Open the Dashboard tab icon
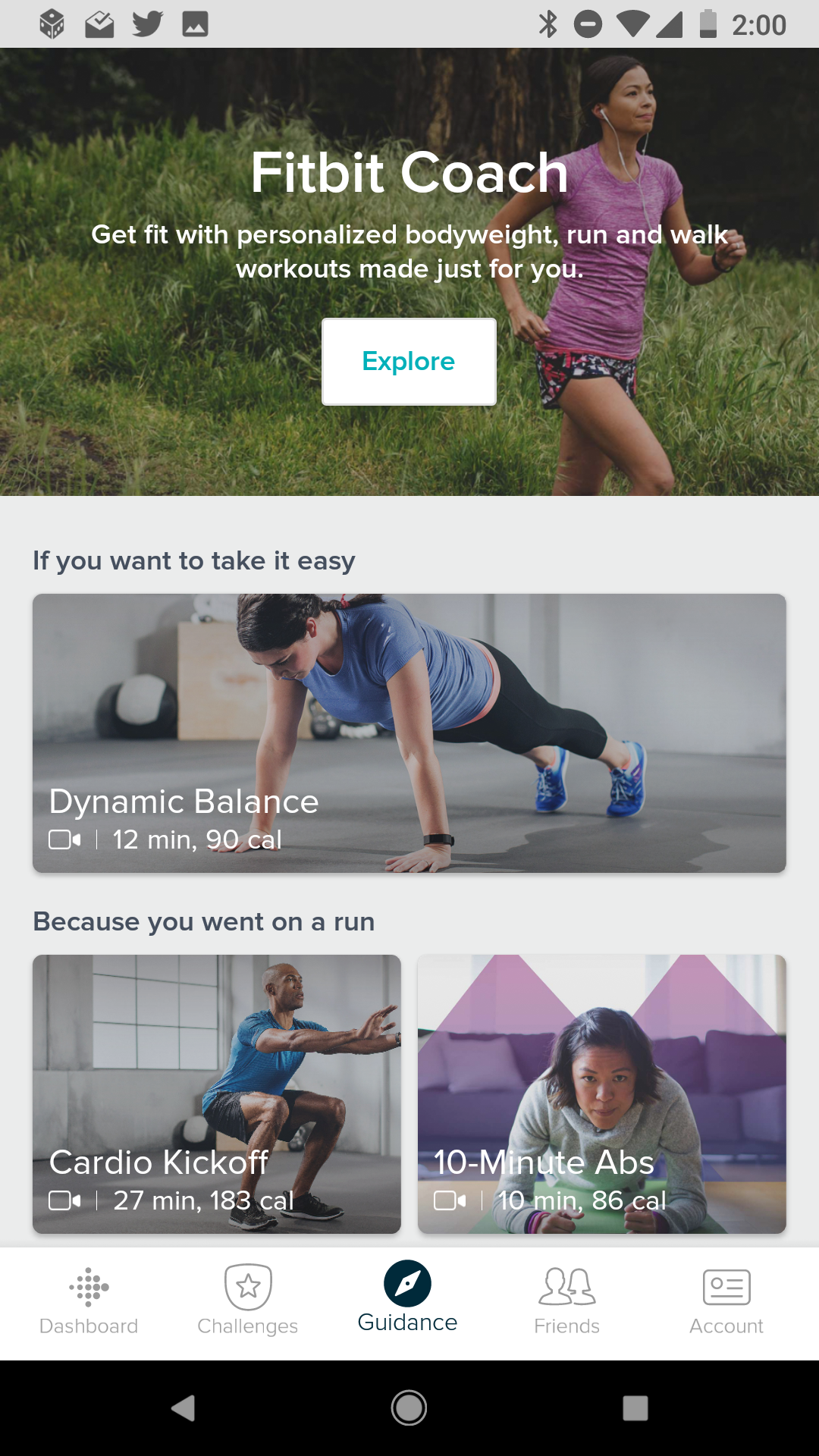819x1456 pixels. (89, 1287)
